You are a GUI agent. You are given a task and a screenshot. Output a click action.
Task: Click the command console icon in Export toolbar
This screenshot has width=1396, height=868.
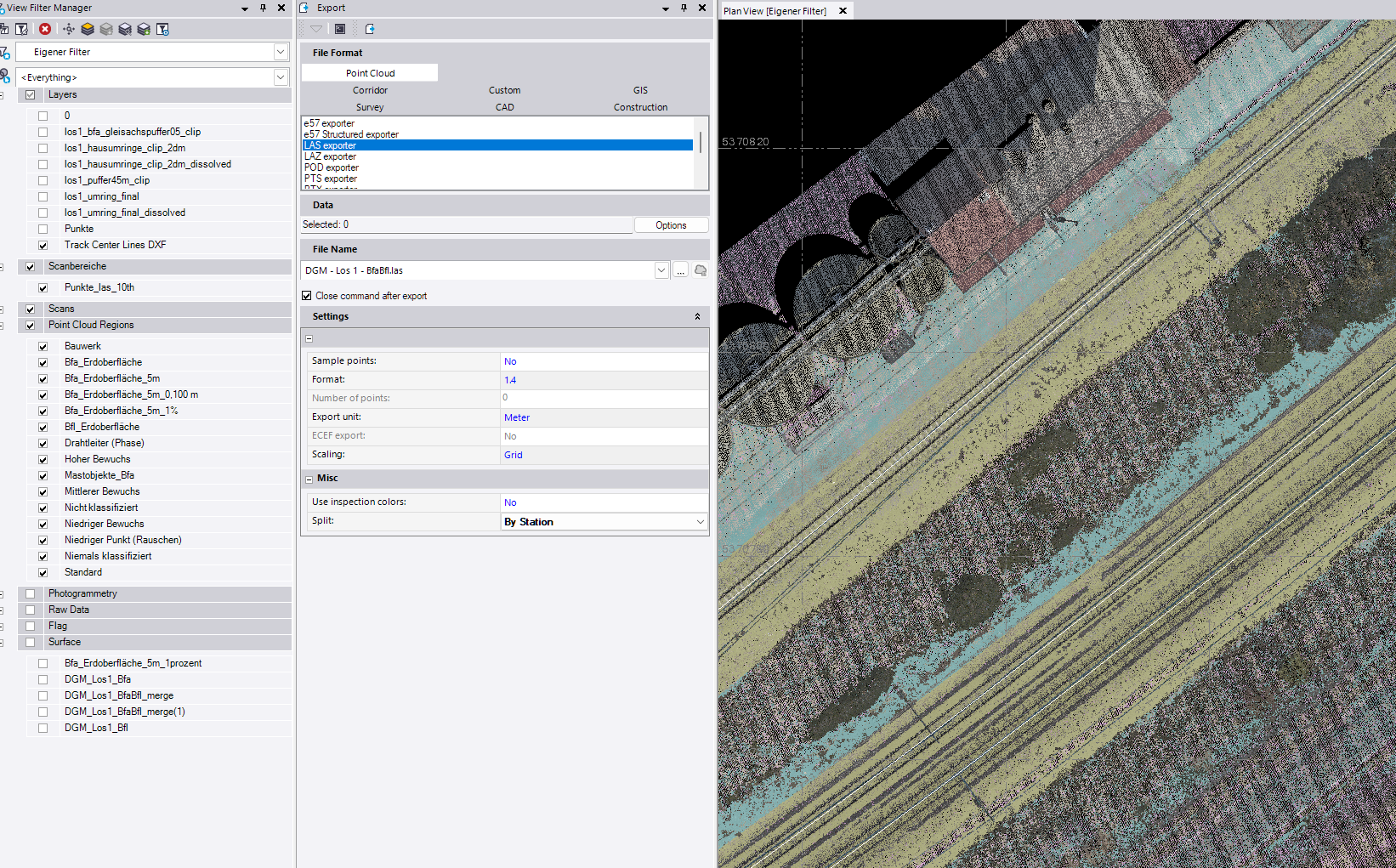[340, 29]
